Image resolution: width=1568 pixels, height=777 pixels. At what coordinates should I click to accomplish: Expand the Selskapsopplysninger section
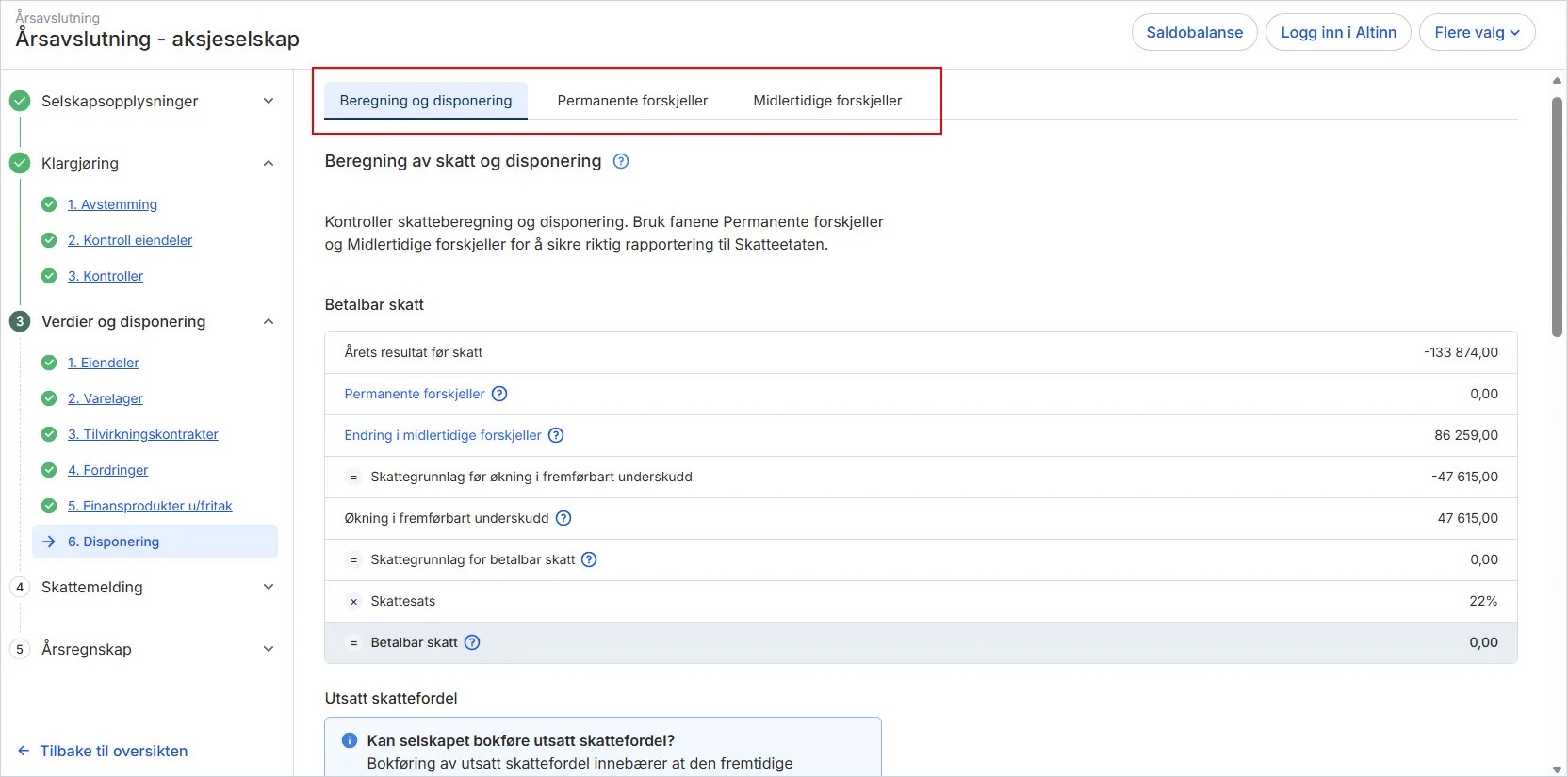[269, 101]
